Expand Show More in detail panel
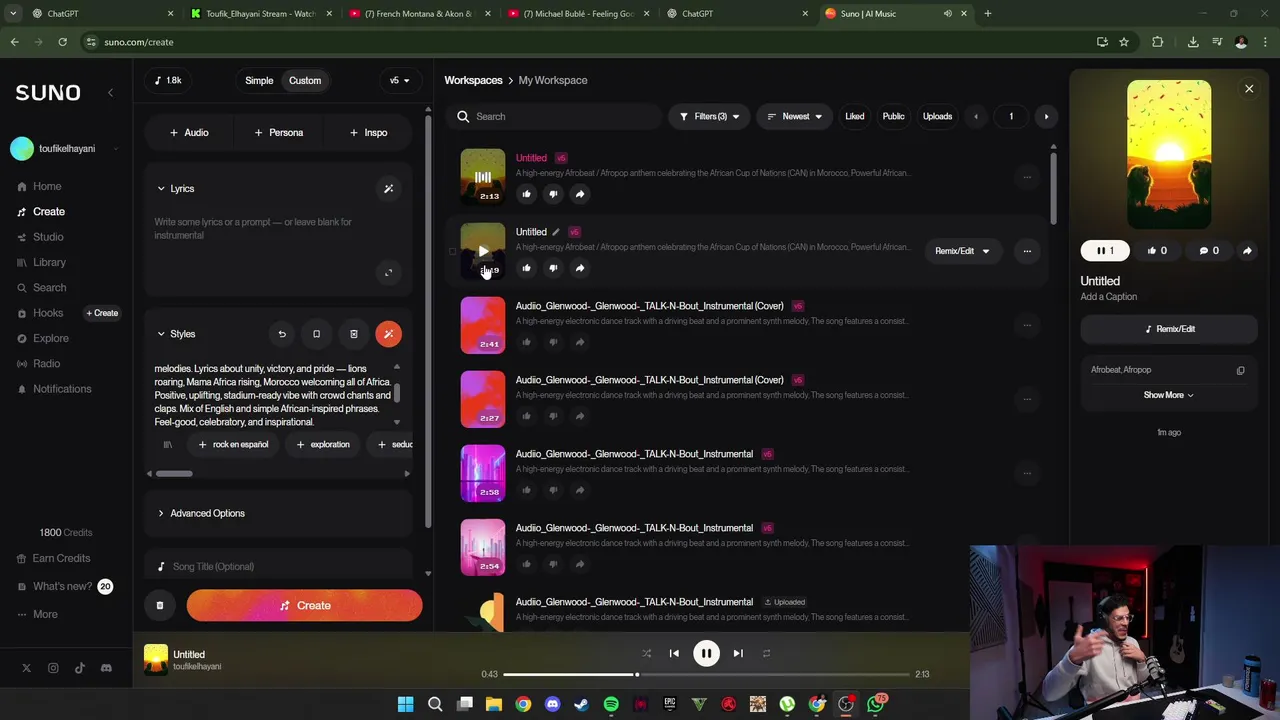 1168,395
